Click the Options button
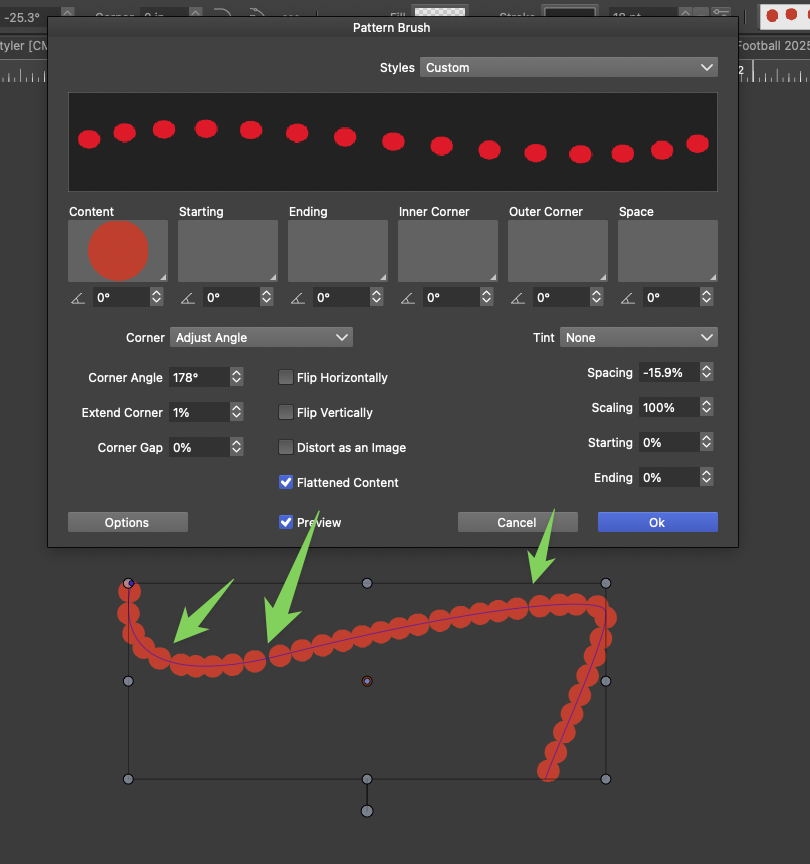The width and height of the screenshot is (810, 864). point(127,523)
